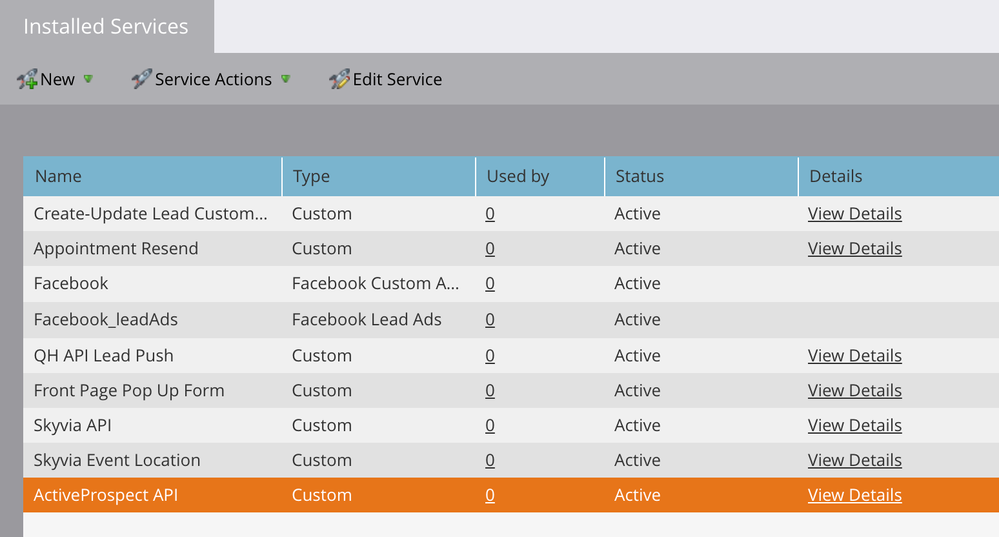Viewport: 999px width, 537px height.
Task: Expand the Service Actions dropdown arrow
Action: coord(286,79)
